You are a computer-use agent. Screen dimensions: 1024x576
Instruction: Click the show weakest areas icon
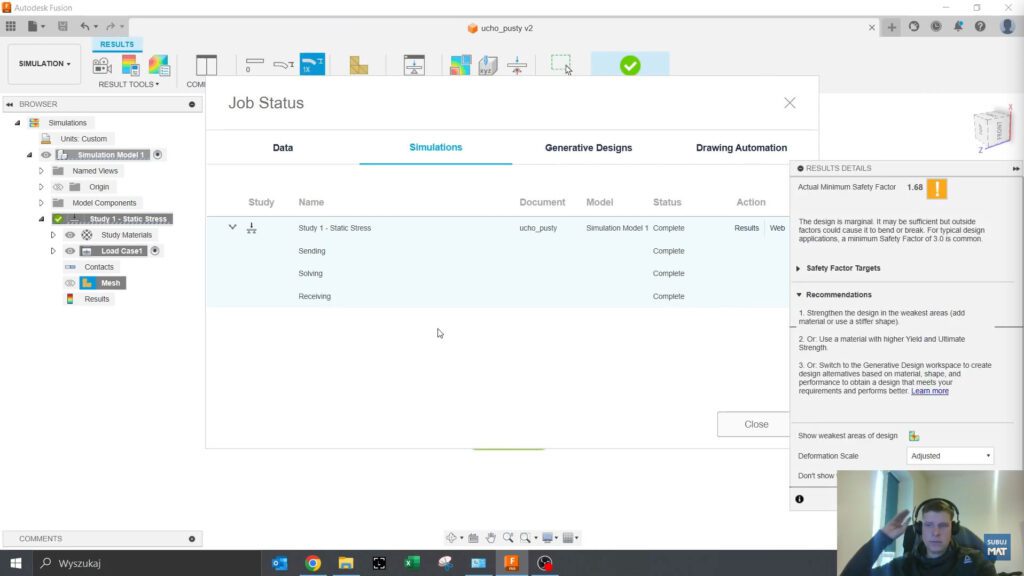914,436
